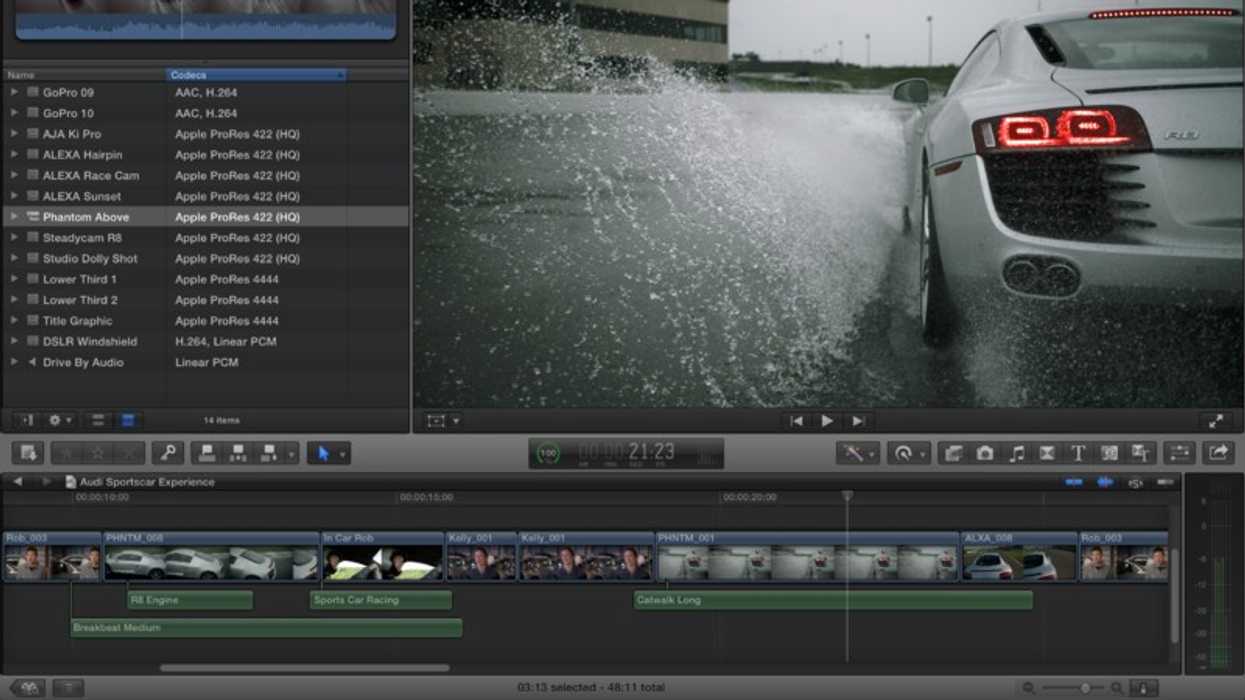Select the Catwalk Long audio clip
Viewport: 1245px width, 700px height.
tap(833, 600)
